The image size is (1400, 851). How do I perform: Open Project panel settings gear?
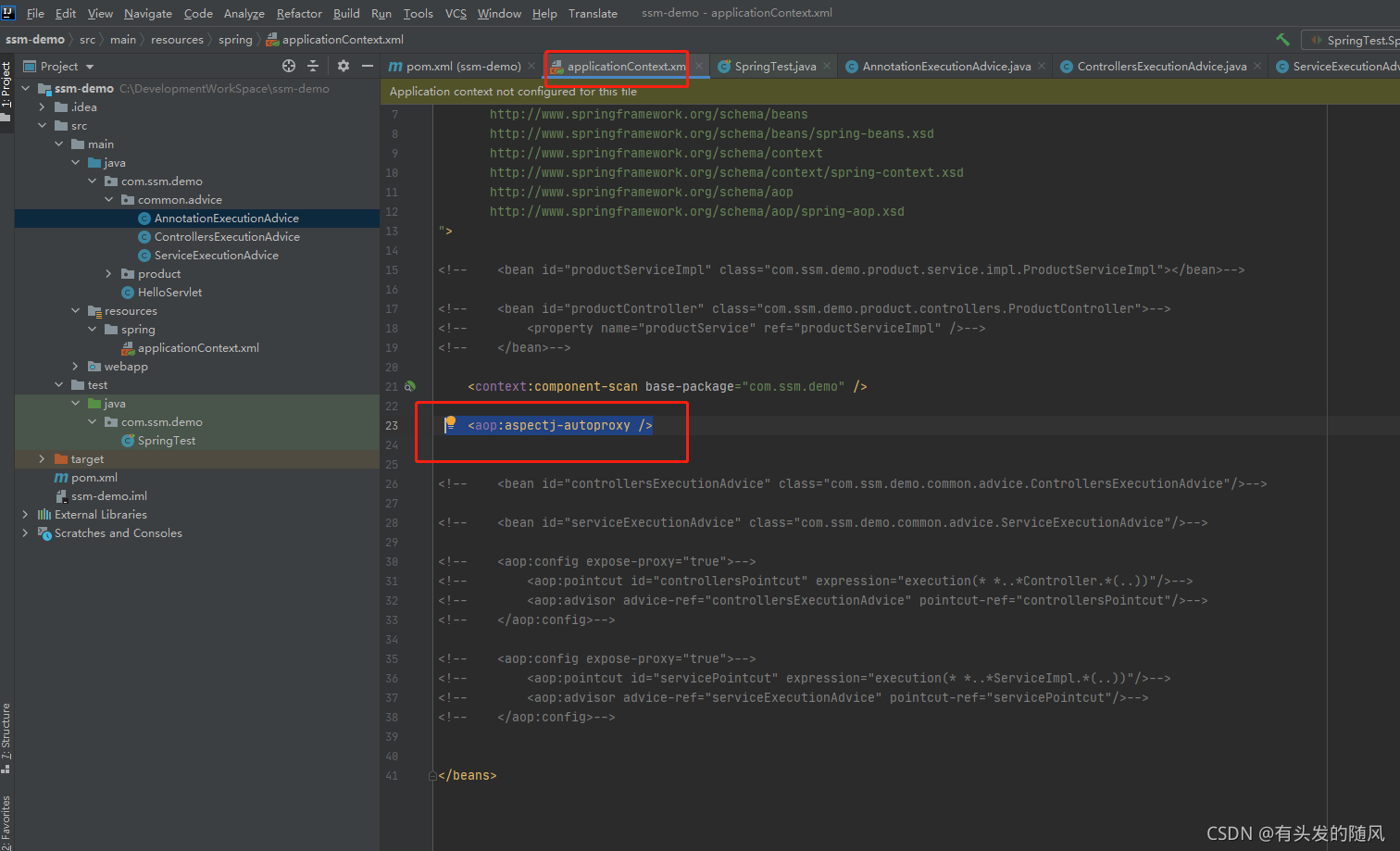(344, 66)
